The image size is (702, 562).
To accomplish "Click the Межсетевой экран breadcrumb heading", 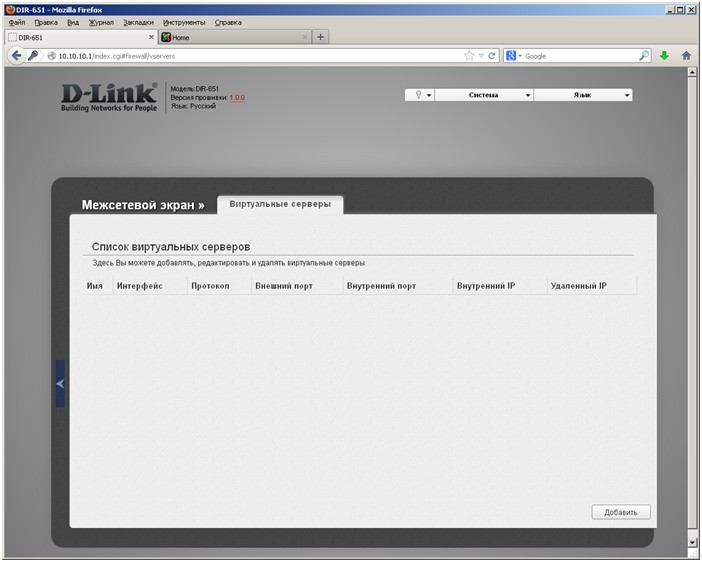I will 143,205.
